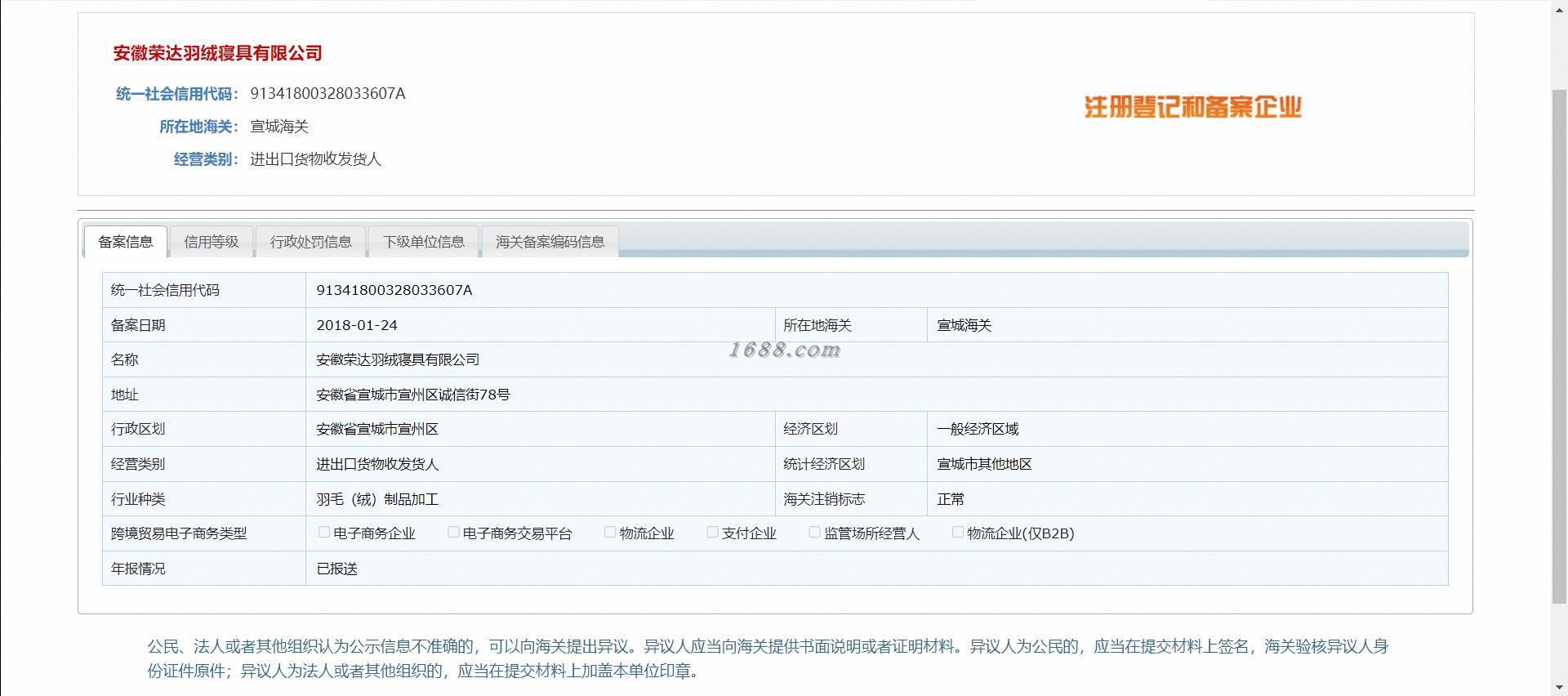
Task: Click credit code 91341800328033607A in header
Action: pos(327,94)
